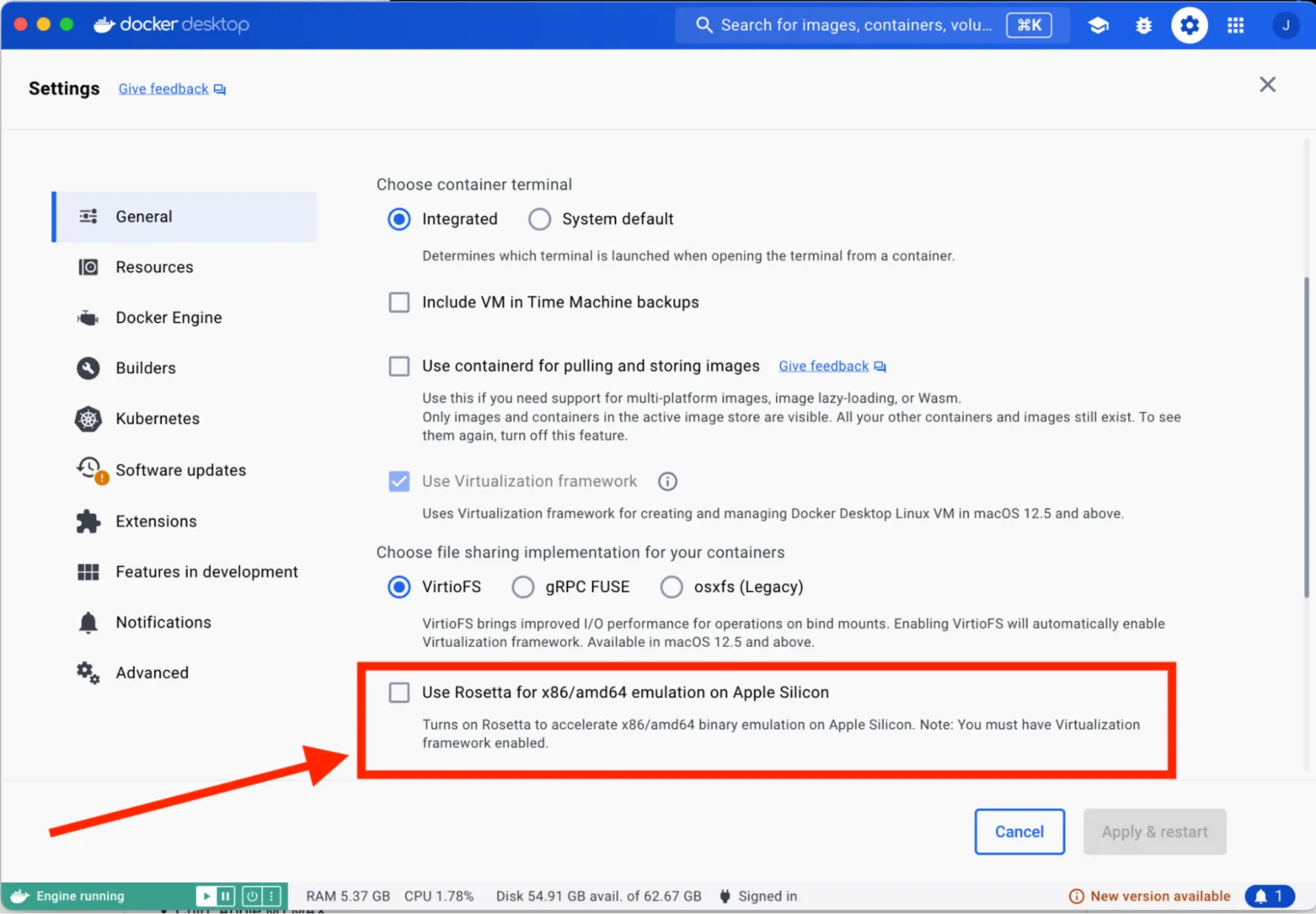
Task: Click the Troubleshoot bug icon
Action: (1144, 26)
